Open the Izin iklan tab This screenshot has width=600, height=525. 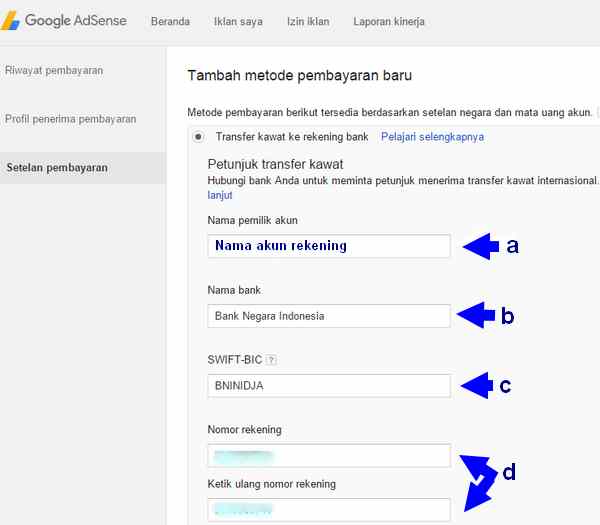click(308, 21)
